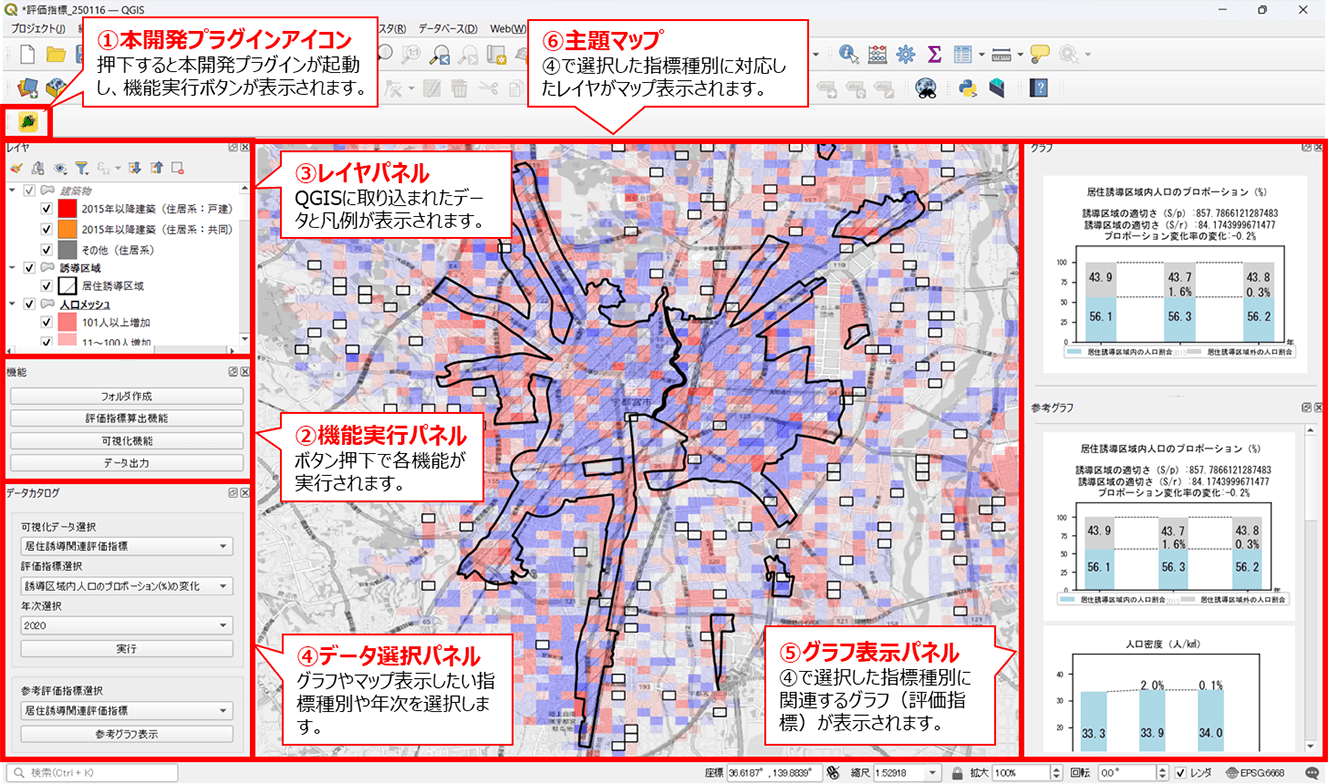Select the Identify Features tool
The height and width of the screenshot is (784, 1328).
point(849,54)
